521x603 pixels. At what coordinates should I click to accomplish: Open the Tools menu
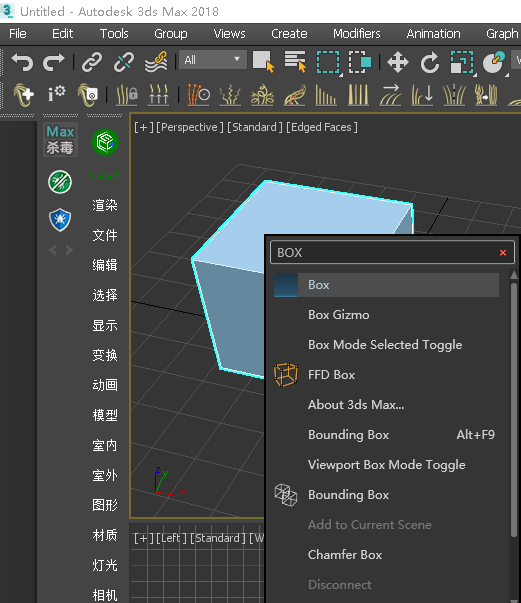coord(114,33)
